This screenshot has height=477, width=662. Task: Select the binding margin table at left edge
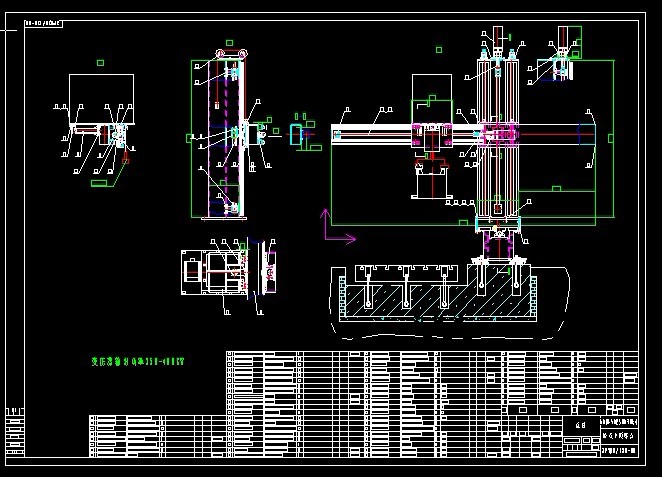pyautogui.click(x=15, y=432)
